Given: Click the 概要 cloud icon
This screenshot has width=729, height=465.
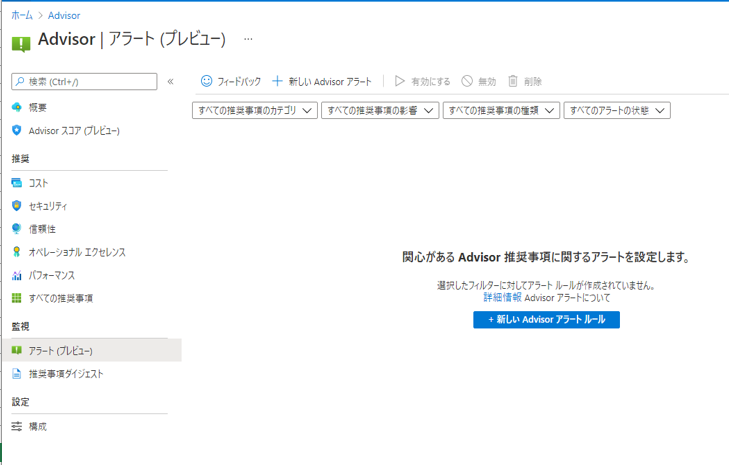Looking at the screenshot, I should tap(17, 107).
